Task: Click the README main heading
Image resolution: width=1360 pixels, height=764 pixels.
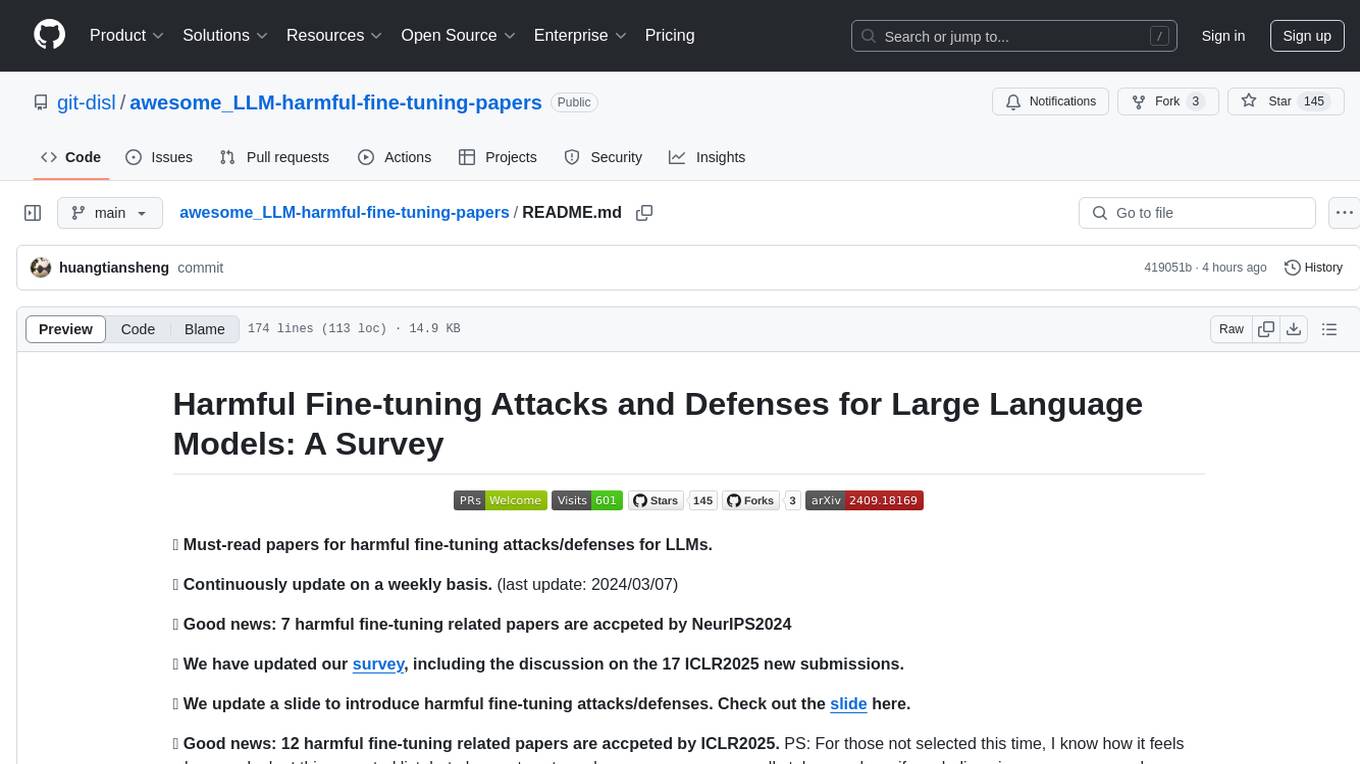Action: (658, 423)
